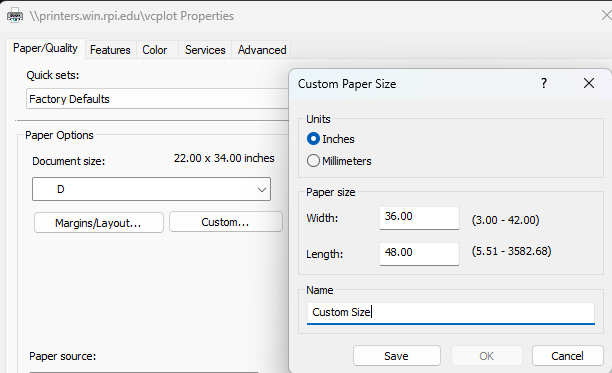The height and width of the screenshot is (373, 612).
Task: Close the Custom Paper Size dialog
Action: (x=589, y=83)
